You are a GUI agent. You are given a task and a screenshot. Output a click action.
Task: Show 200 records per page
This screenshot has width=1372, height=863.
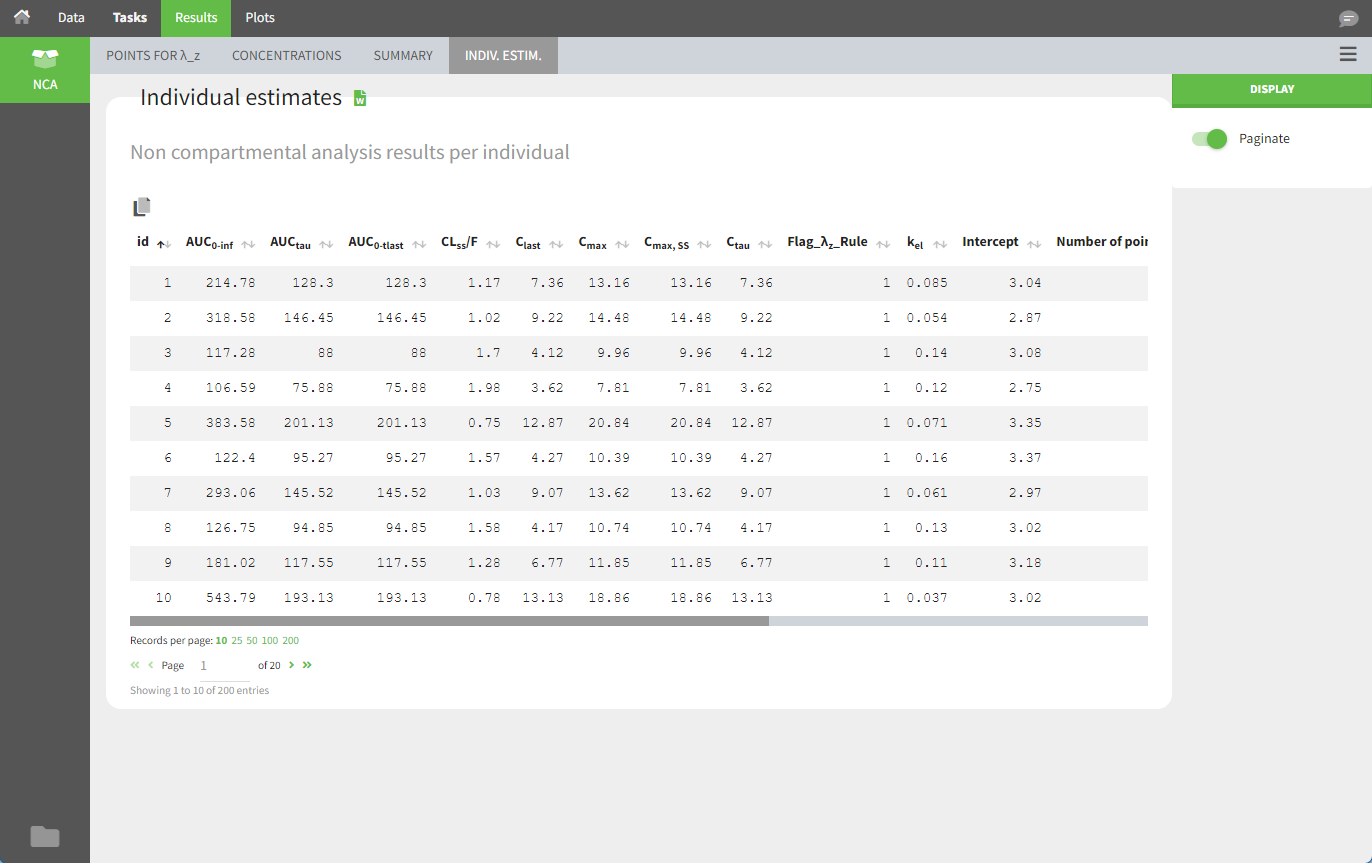click(291, 640)
